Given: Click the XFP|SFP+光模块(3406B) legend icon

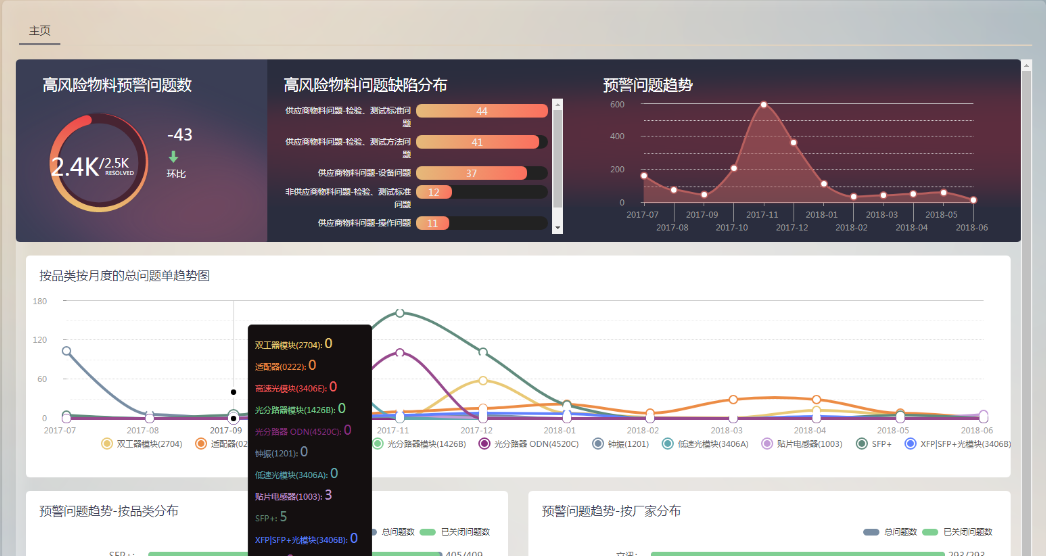Looking at the screenshot, I should point(910,444).
